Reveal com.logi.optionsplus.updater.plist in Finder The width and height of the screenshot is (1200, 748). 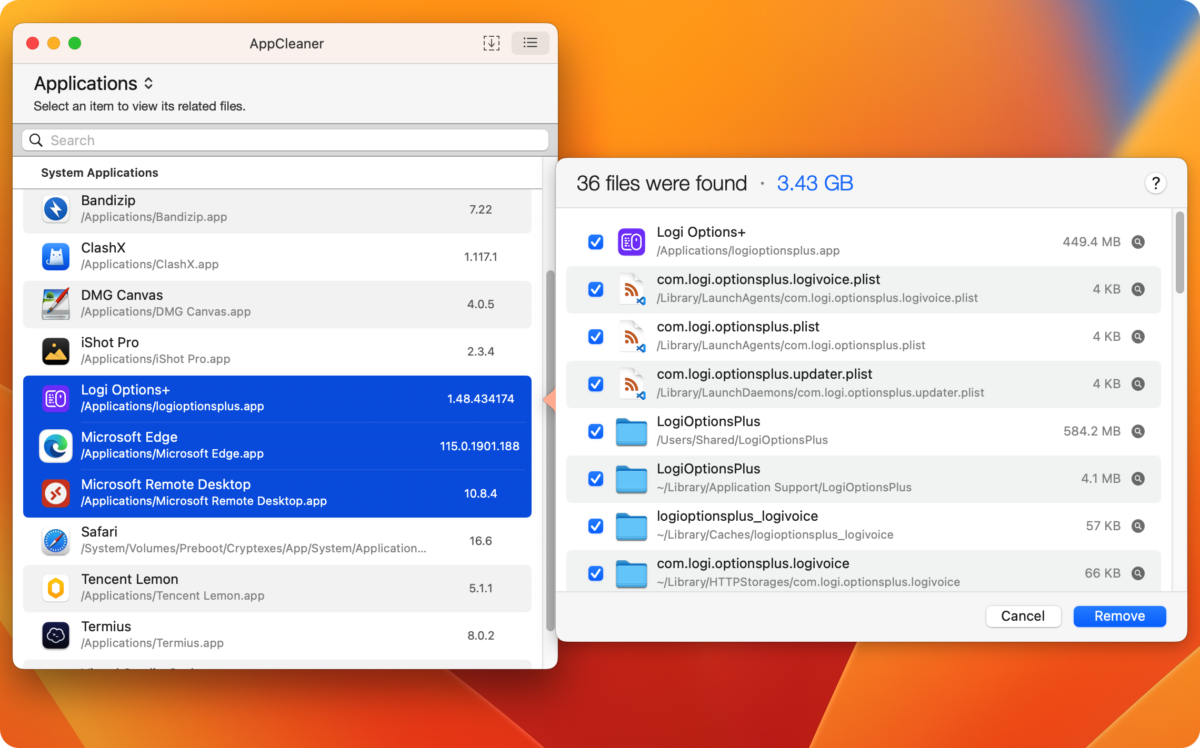pos(1138,384)
